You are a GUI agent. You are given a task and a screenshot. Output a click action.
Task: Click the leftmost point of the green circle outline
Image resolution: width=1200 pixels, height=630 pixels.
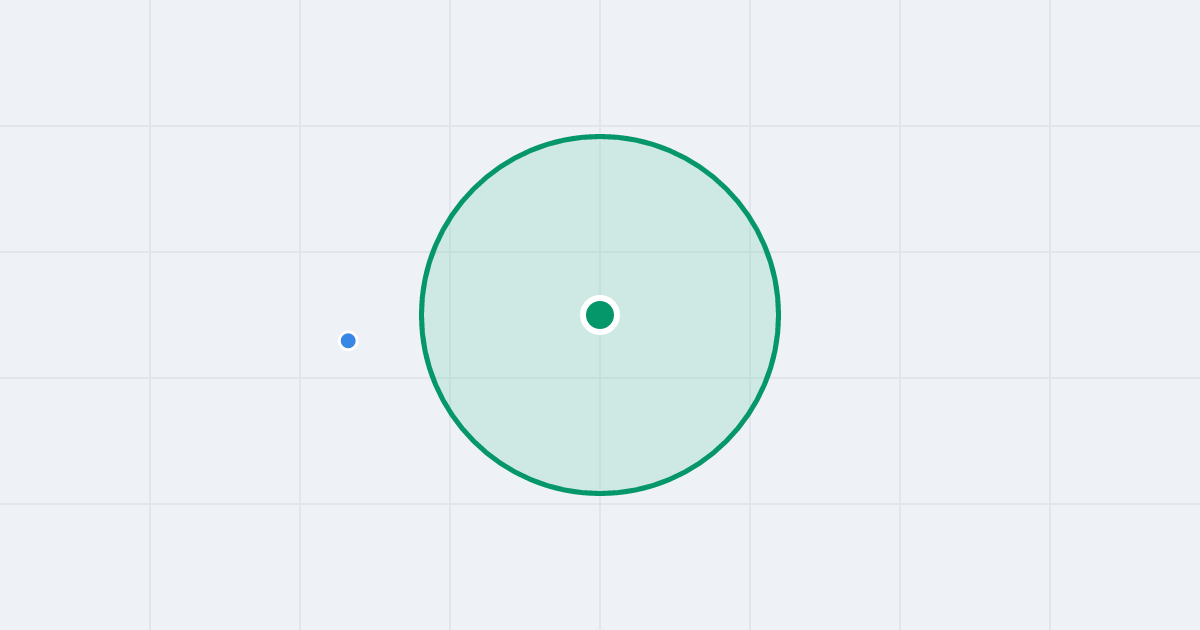(422, 315)
